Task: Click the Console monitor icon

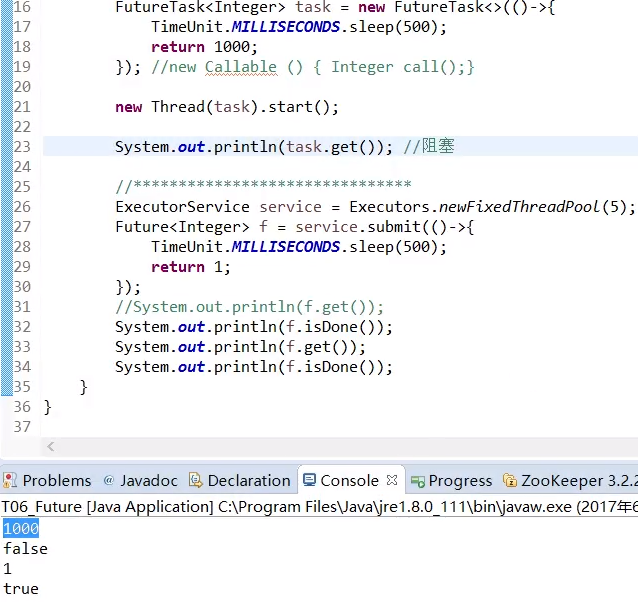Action: 310,480
